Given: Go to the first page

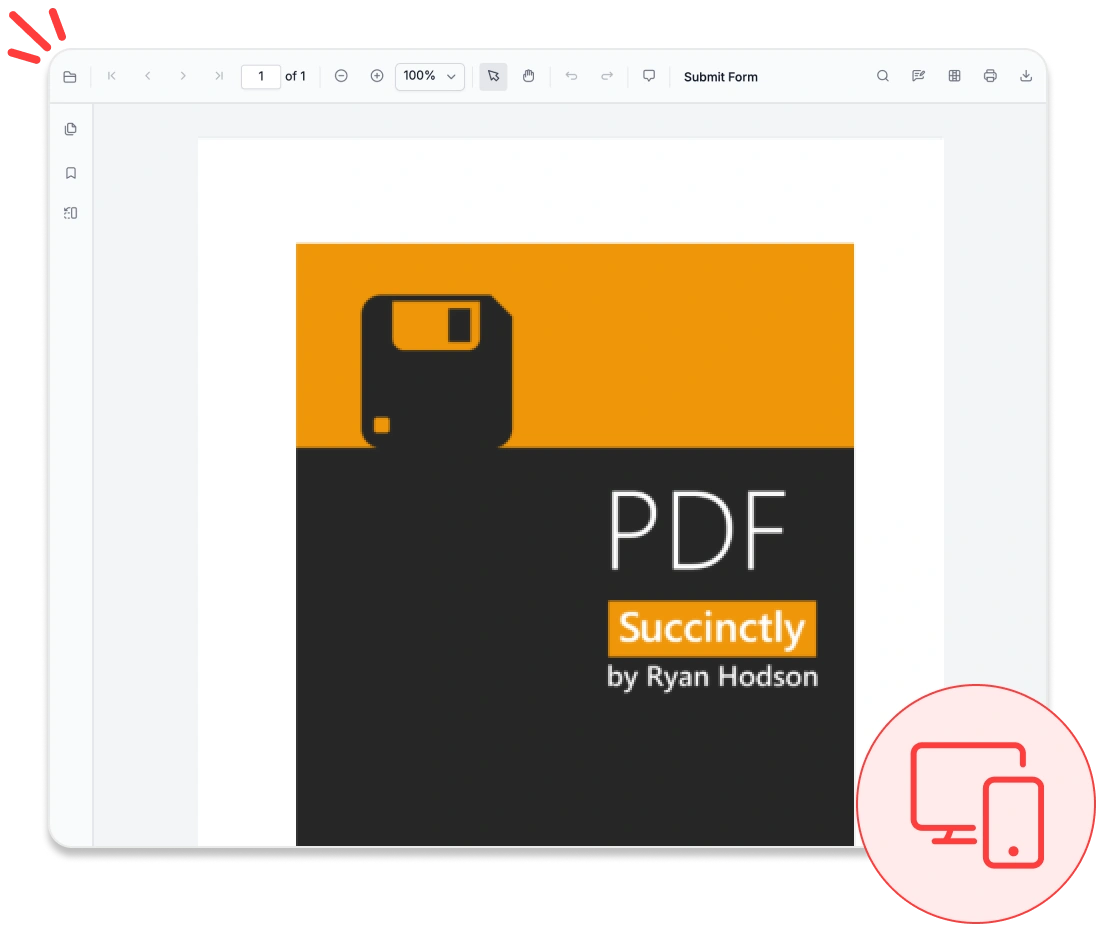Looking at the screenshot, I should click(112, 76).
